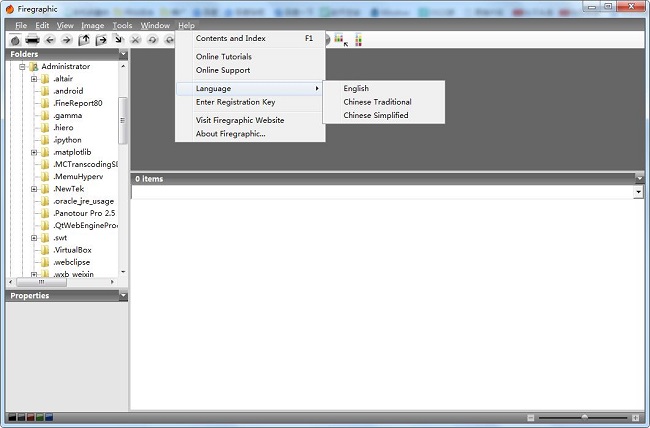Go back with the left arrow icon
The width and height of the screenshot is (650, 428).
[50, 40]
